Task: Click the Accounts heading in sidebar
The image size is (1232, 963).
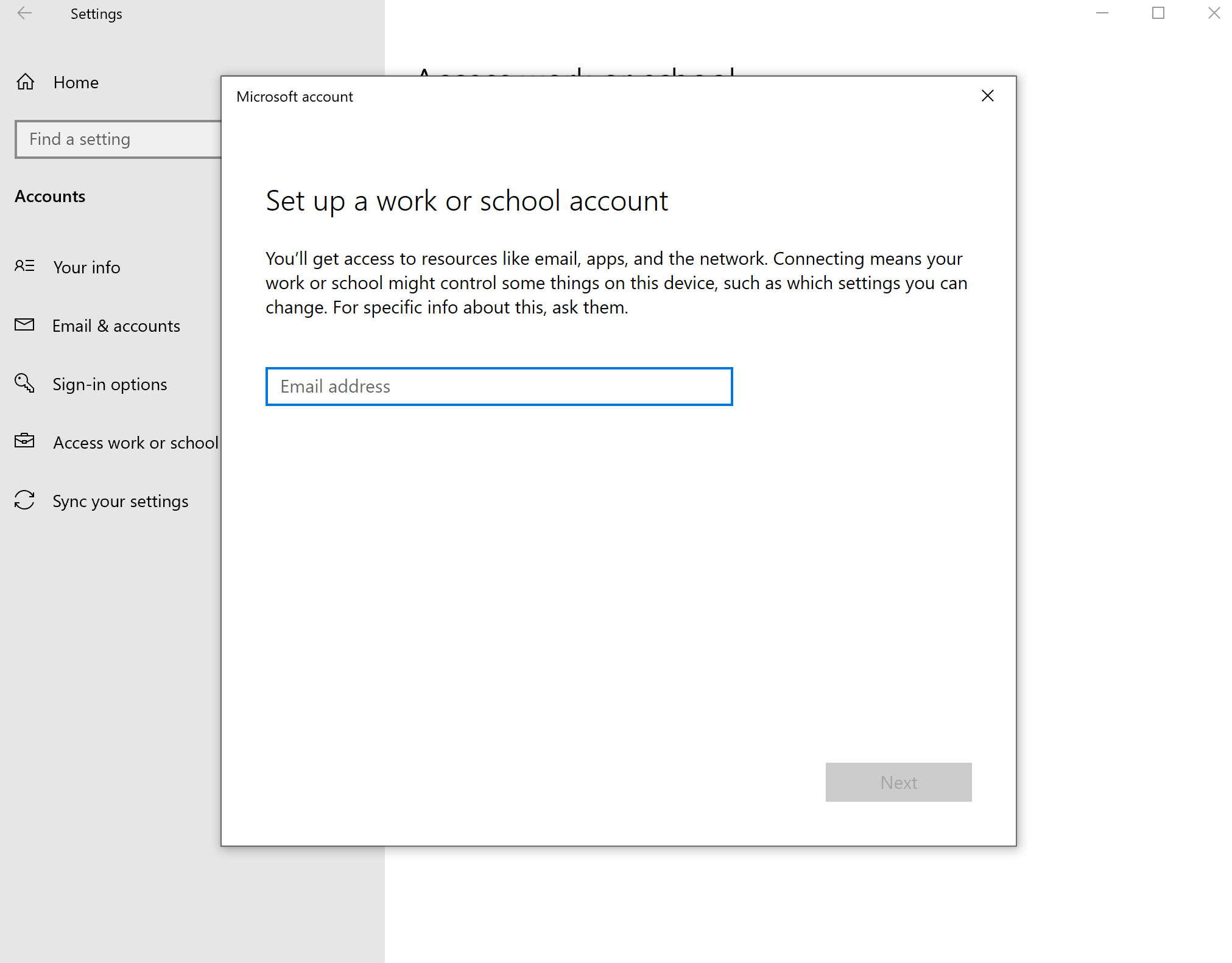Action: point(50,196)
